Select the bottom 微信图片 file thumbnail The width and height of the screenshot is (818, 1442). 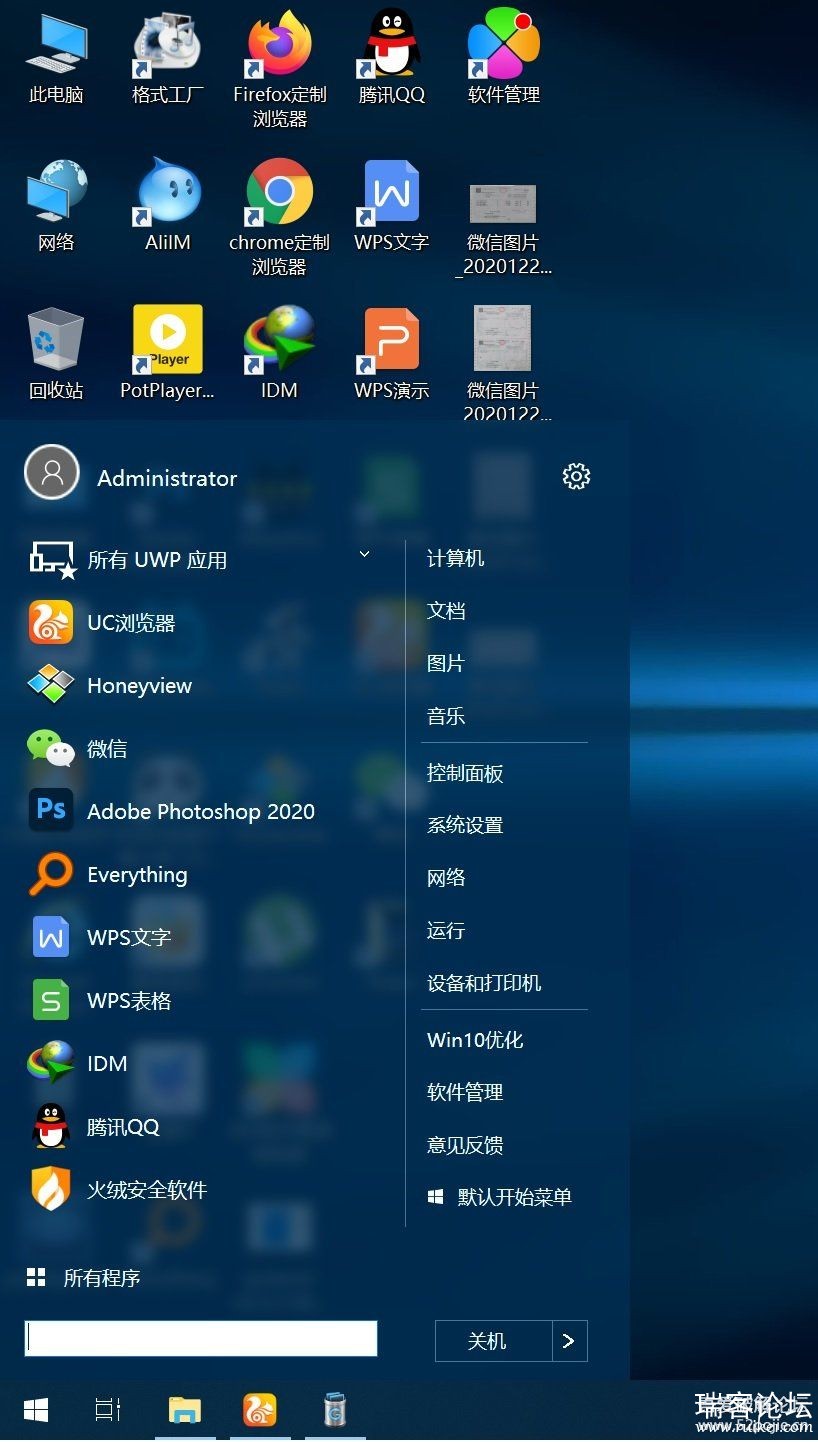click(504, 363)
